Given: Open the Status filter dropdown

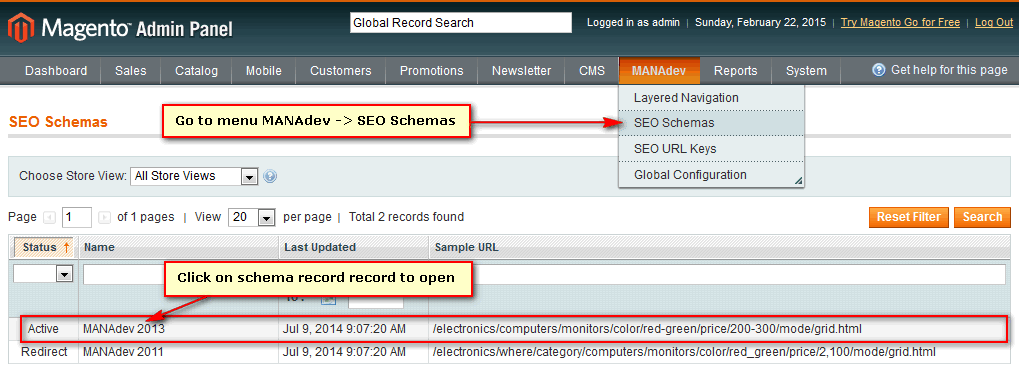Looking at the screenshot, I should click(x=43, y=275).
